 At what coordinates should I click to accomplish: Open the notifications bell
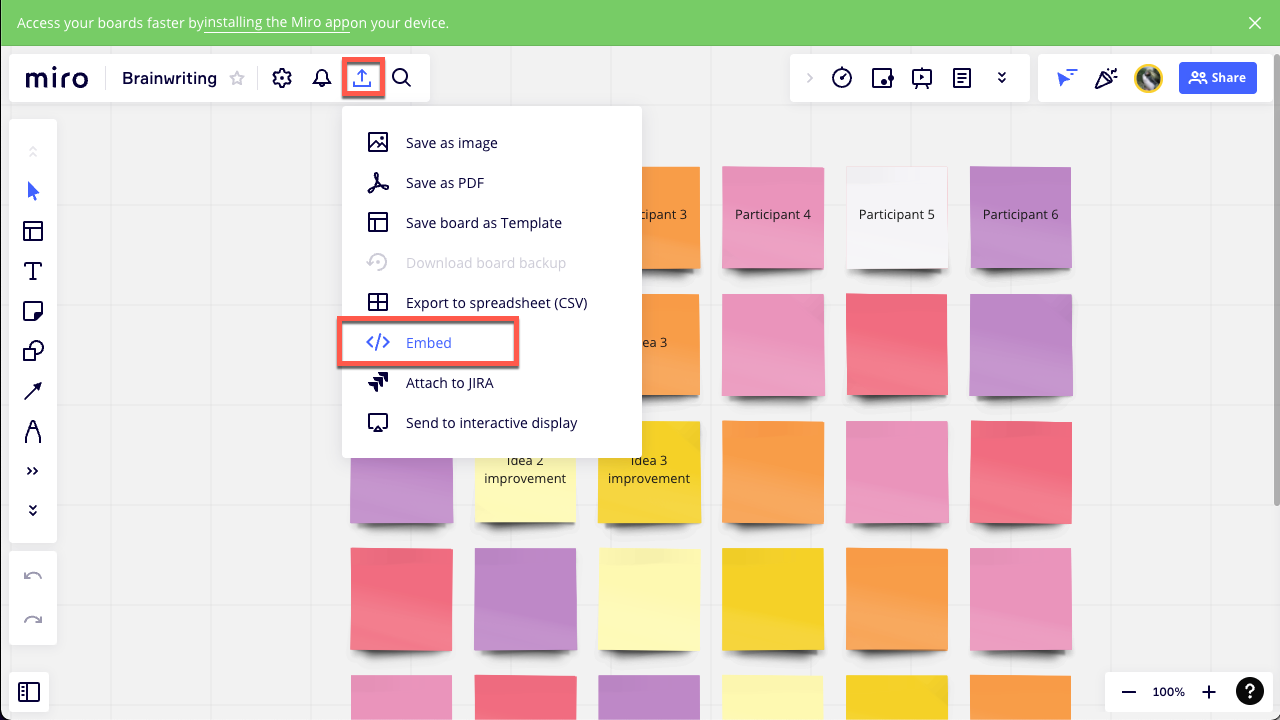pyautogui.click(x=322, y=78)
